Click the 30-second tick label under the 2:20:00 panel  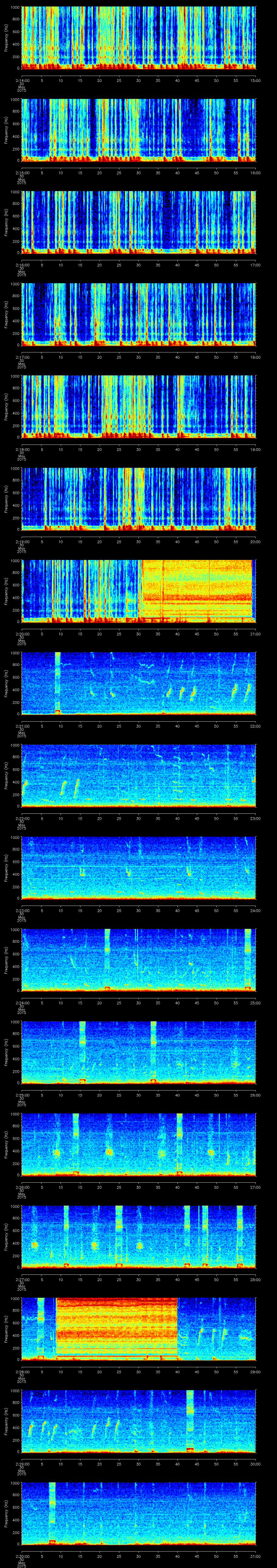click(x=138, y=634)
